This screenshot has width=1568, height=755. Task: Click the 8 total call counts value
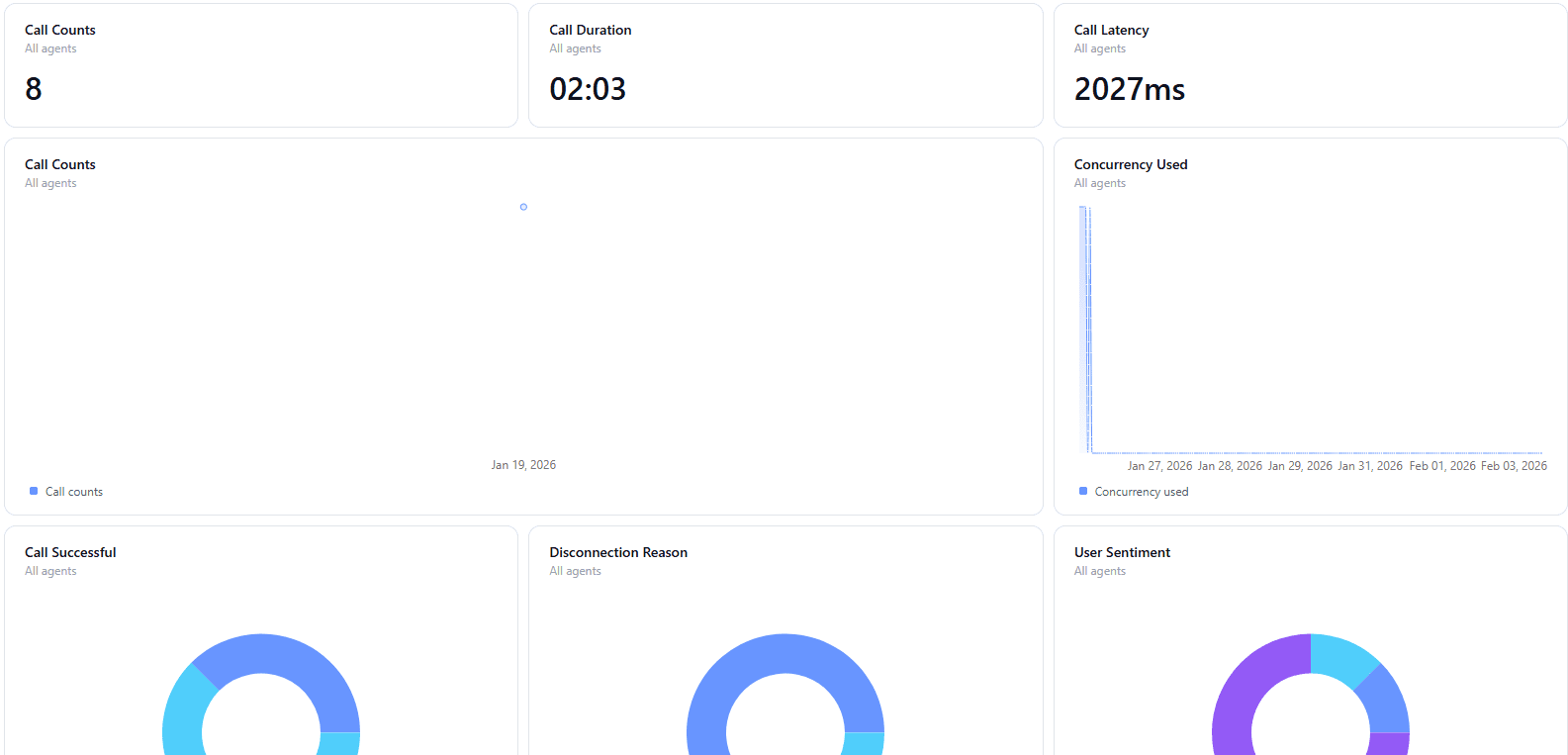coord(34,89)
